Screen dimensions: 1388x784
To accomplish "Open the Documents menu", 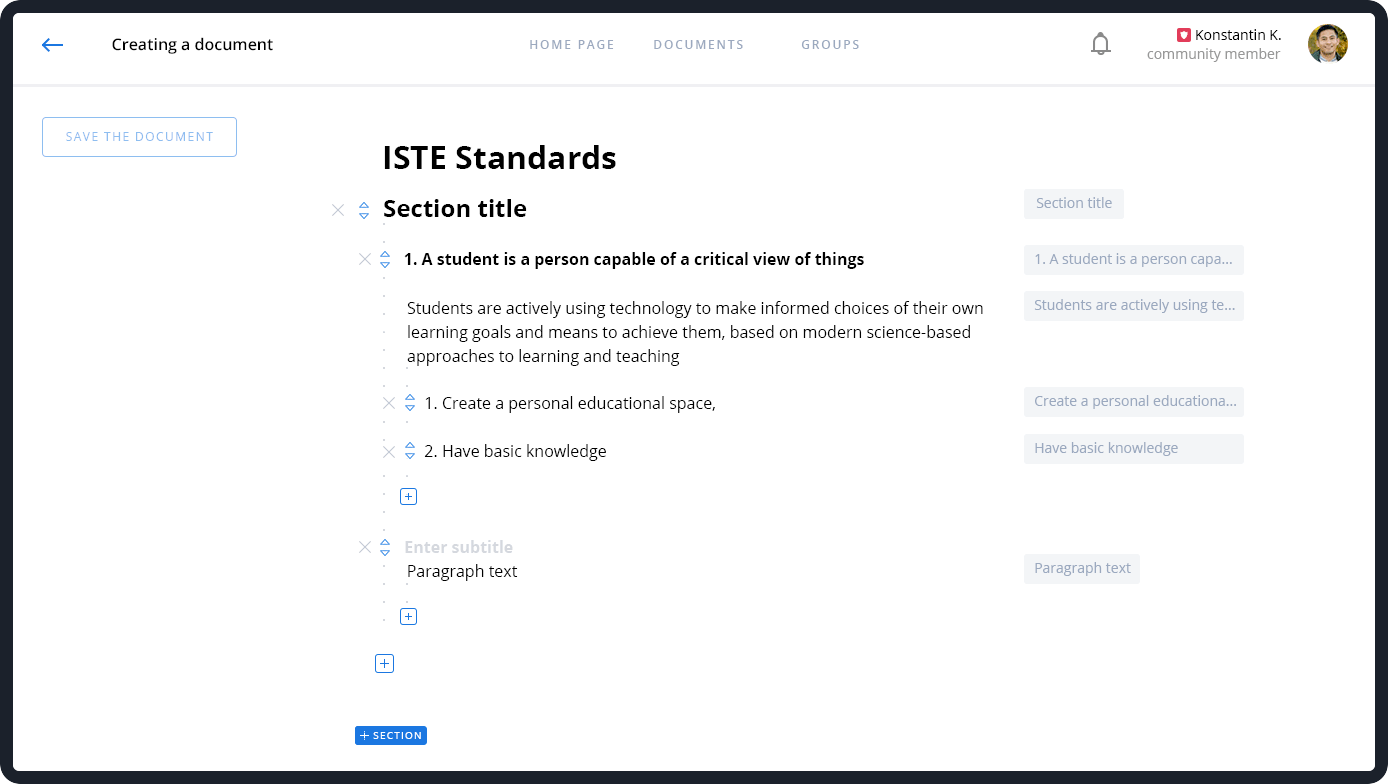I will pyautogui.click(x=698, y=45).
